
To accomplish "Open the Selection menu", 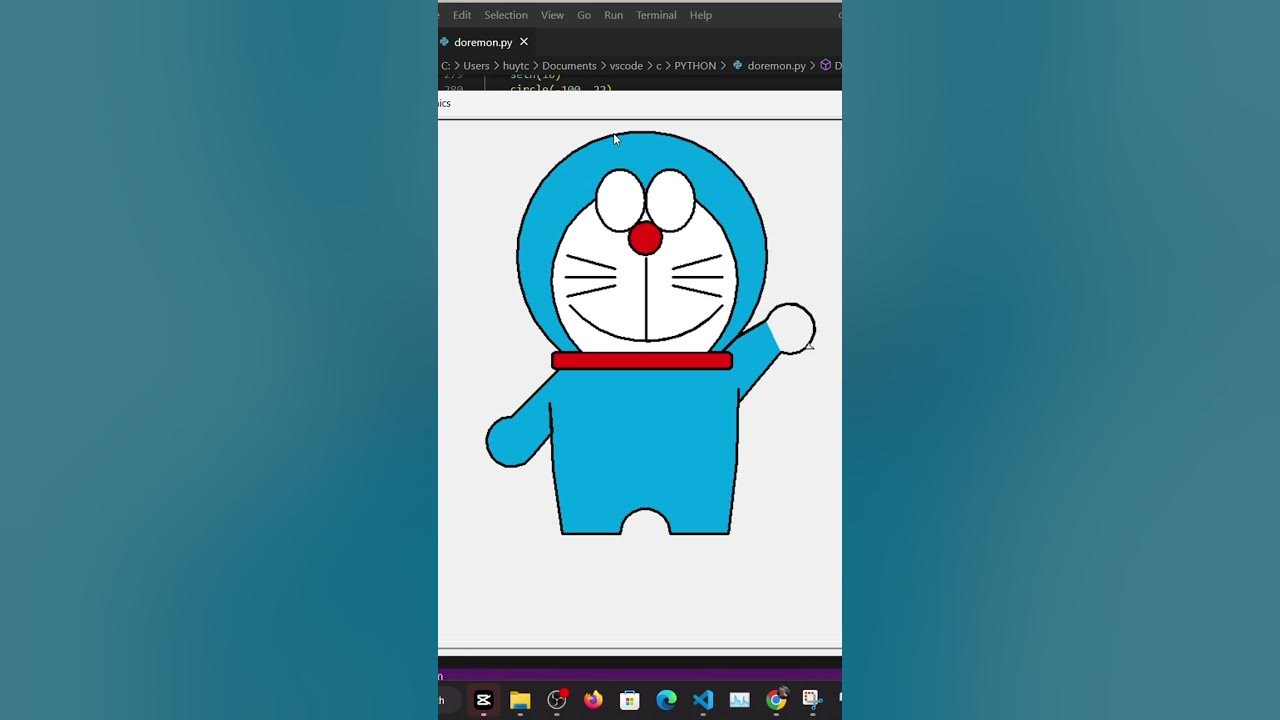I will (x=506, y=15).
